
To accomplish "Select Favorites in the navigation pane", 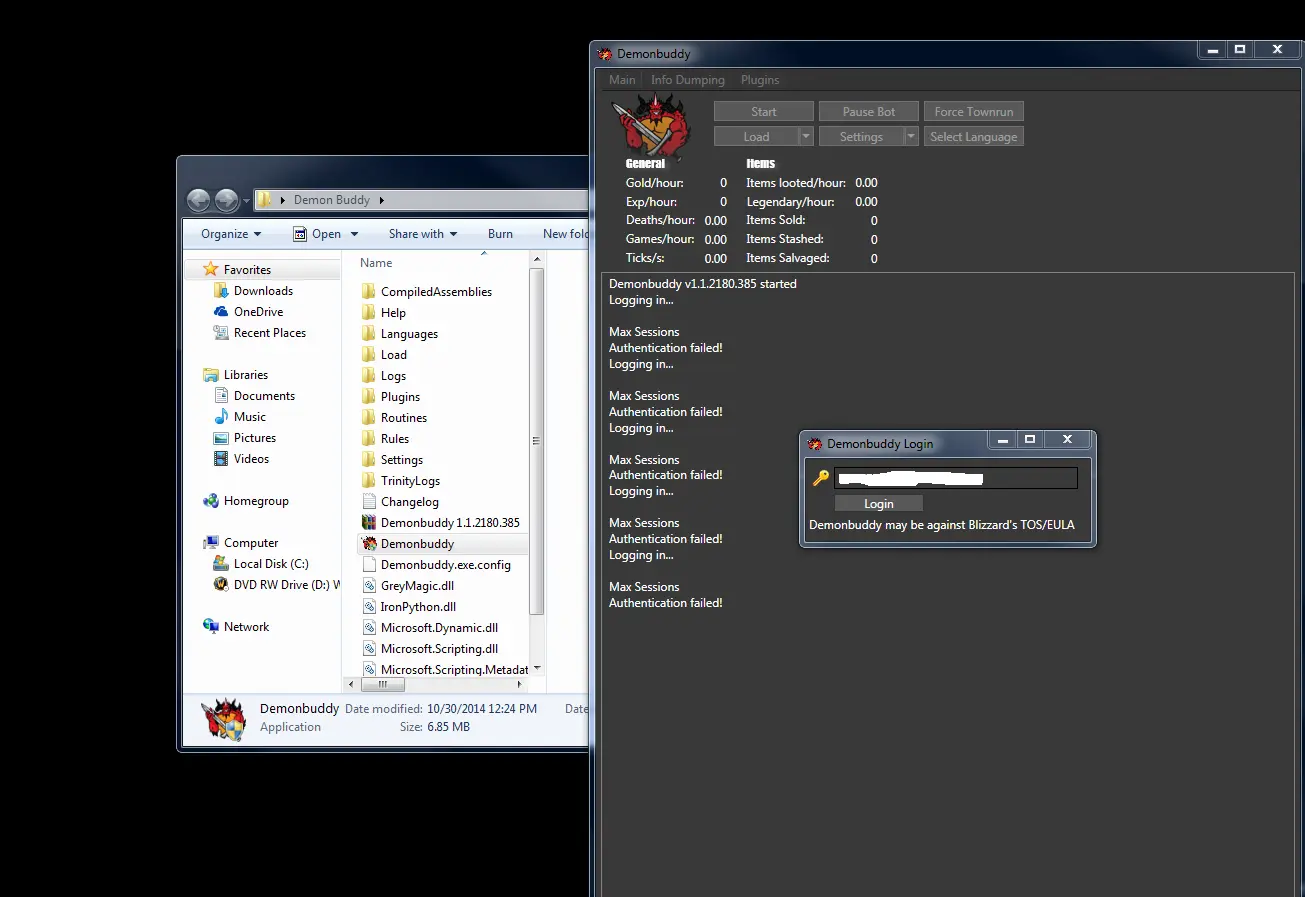I will click(247, 270).
